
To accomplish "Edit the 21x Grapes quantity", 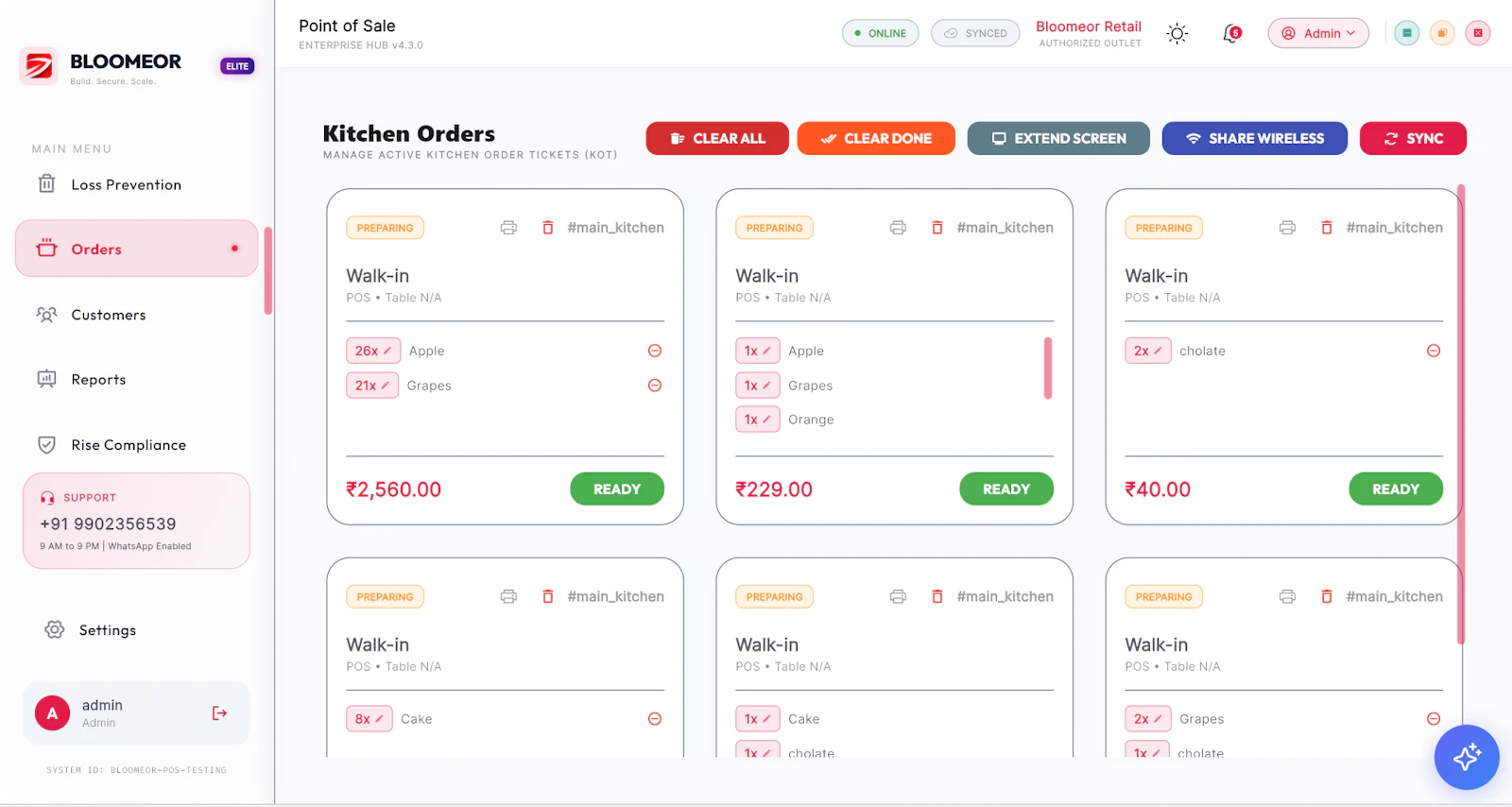I will tap(372, 386).
